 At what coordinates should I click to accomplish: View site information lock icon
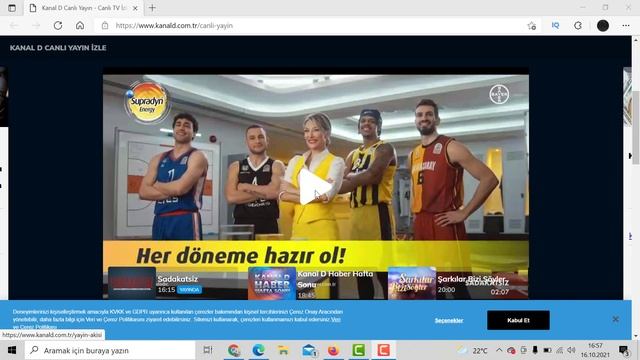tap(105, 25)
